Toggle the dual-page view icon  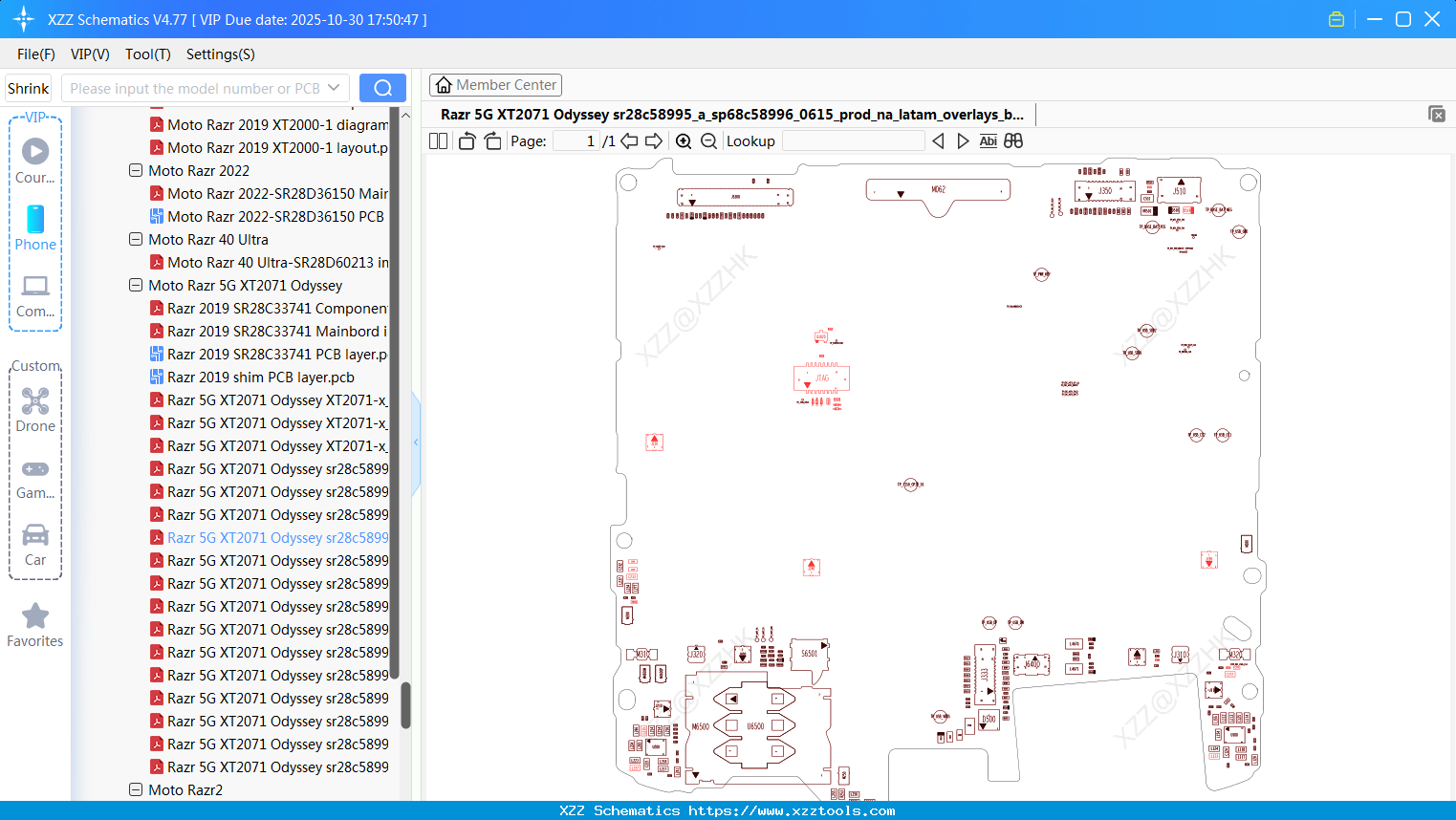[439, 140]
